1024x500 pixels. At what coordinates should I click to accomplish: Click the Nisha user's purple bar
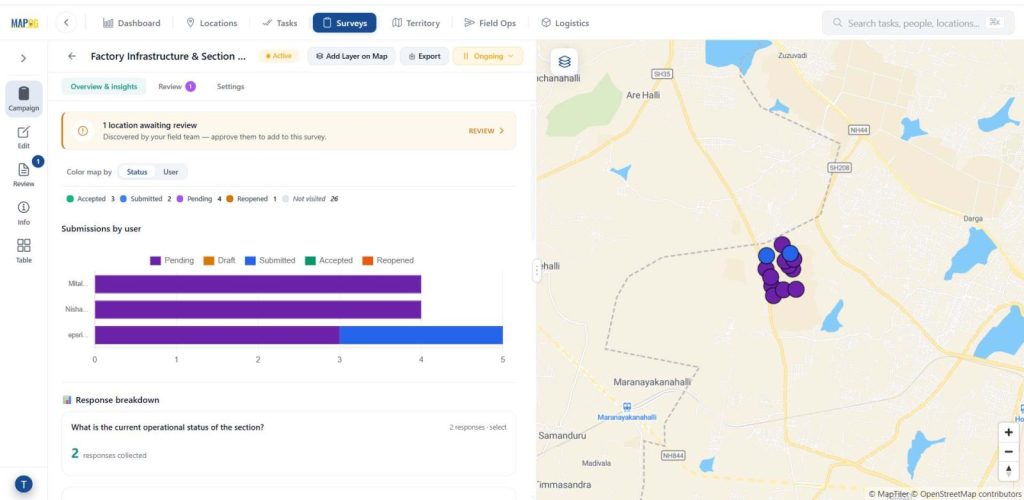pos(258,309)
